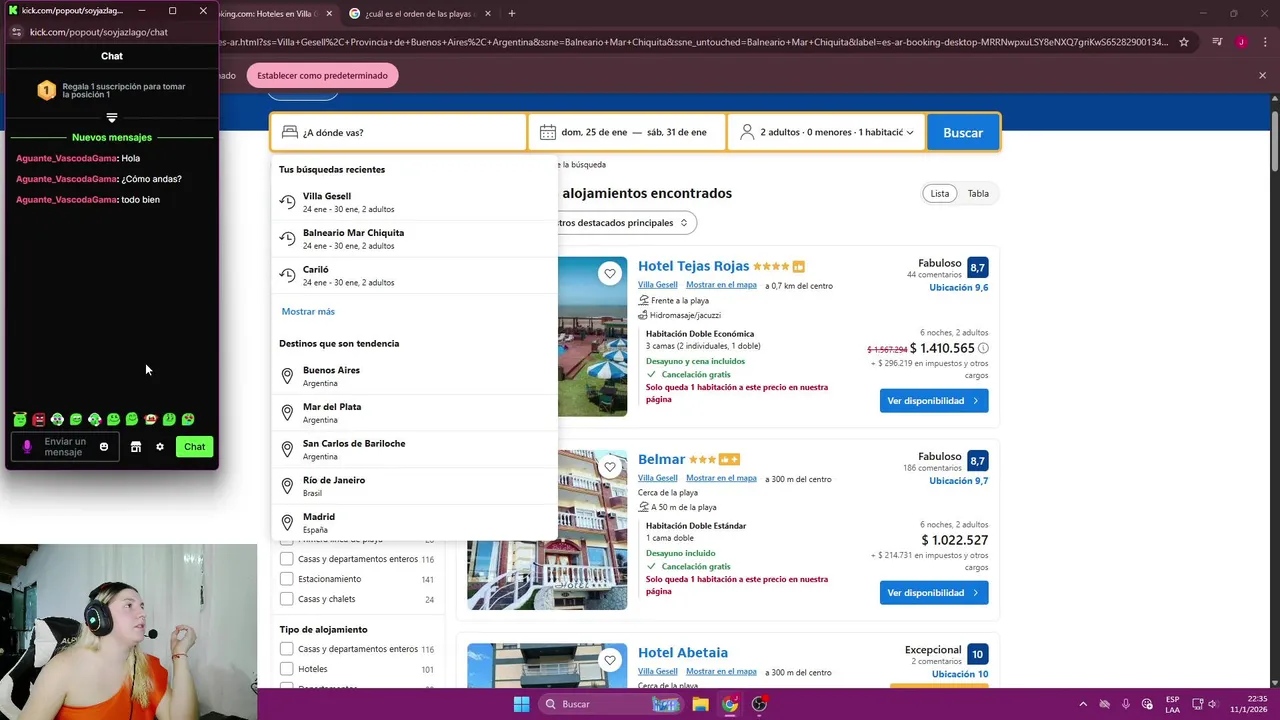The height and width of the screenshot is (720, 1280).
Task: Choose trending destination Río de Janeiro
Action: click(414, 486)
